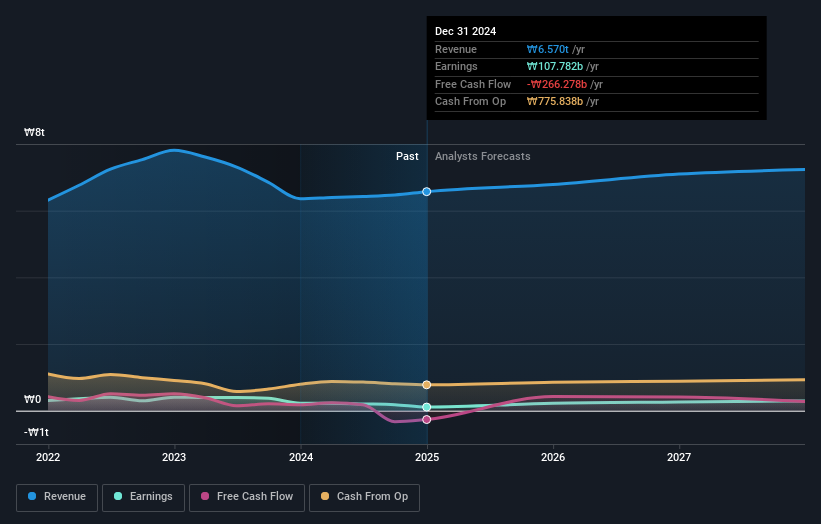Click the Earnings row label in tooltip
The image size is (821, 524).
(x=456, y=66)
